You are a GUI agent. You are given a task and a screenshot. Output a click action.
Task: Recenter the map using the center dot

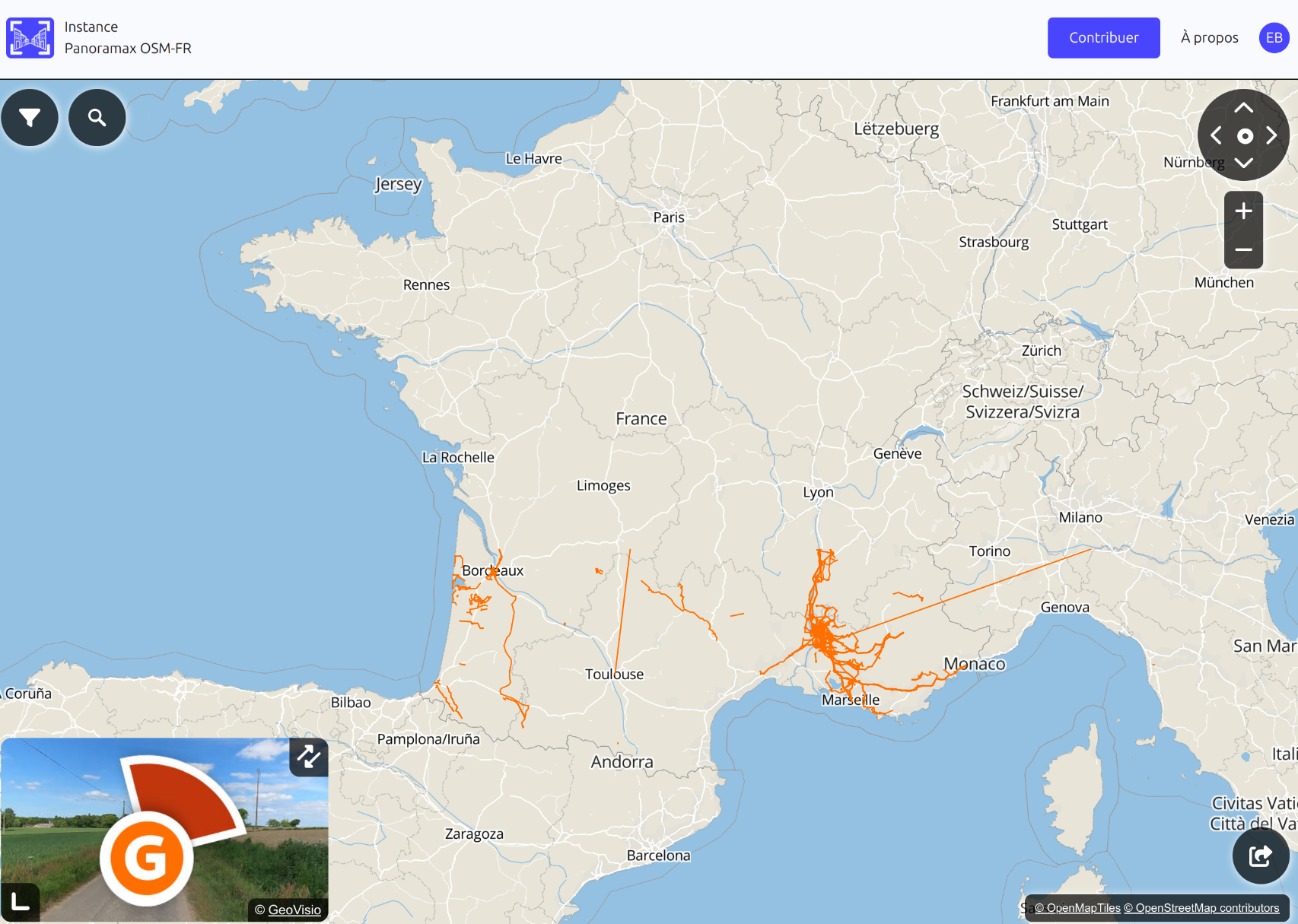coord(1244,136)
